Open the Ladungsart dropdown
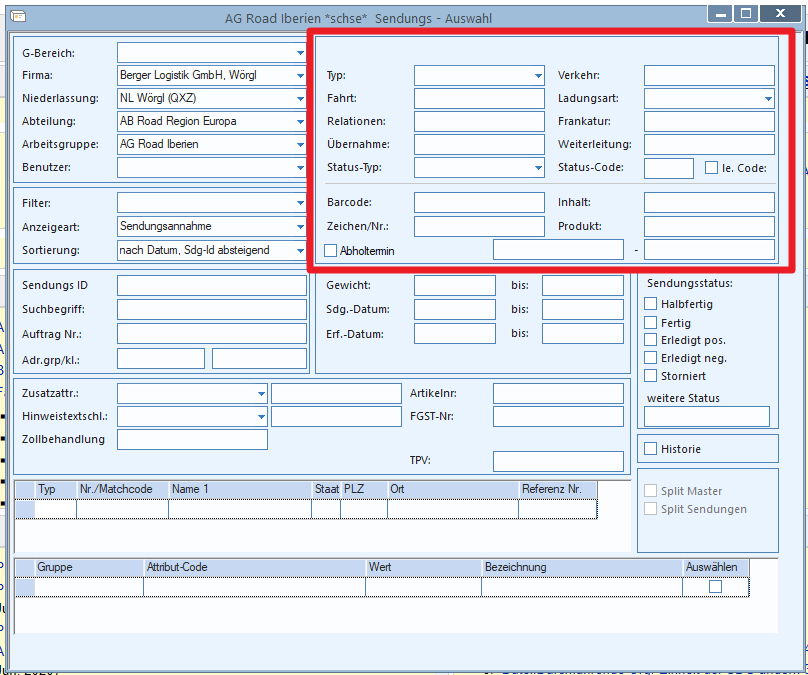The width and height of the screenshot is (808, 675). 768,98
